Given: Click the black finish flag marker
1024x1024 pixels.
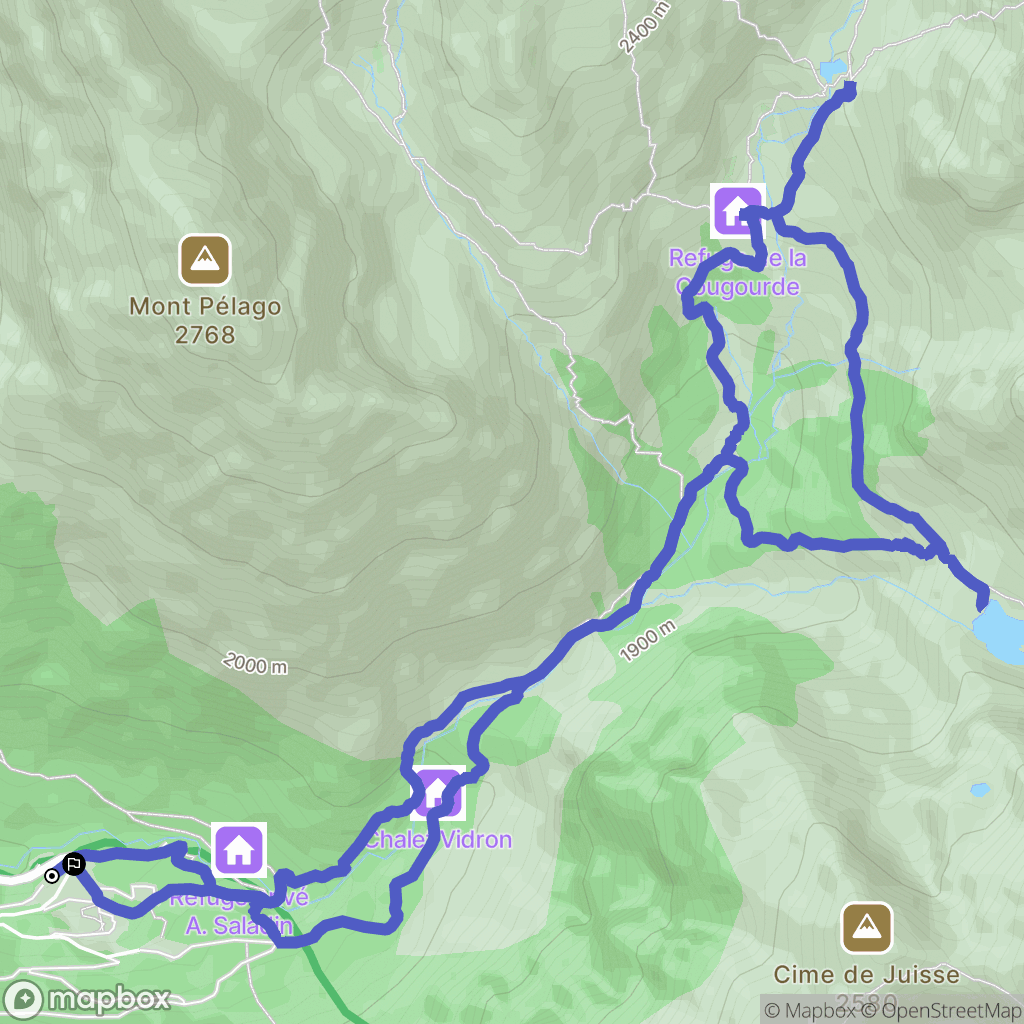Looking at the screenshot, I should [74, 864].
